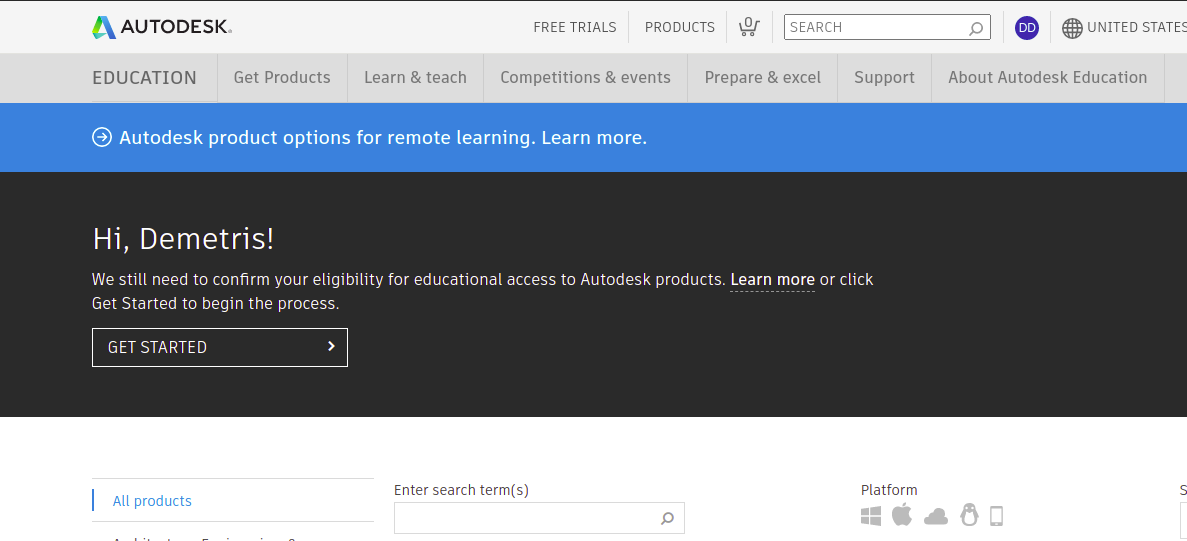Filter by Windows platform icon

click(871, 516)
